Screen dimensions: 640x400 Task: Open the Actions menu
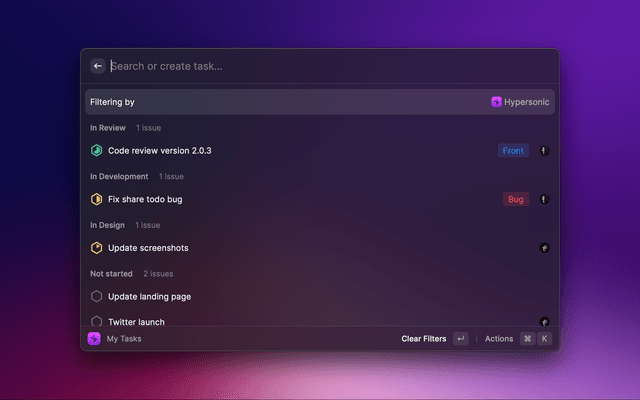point(498,339)
